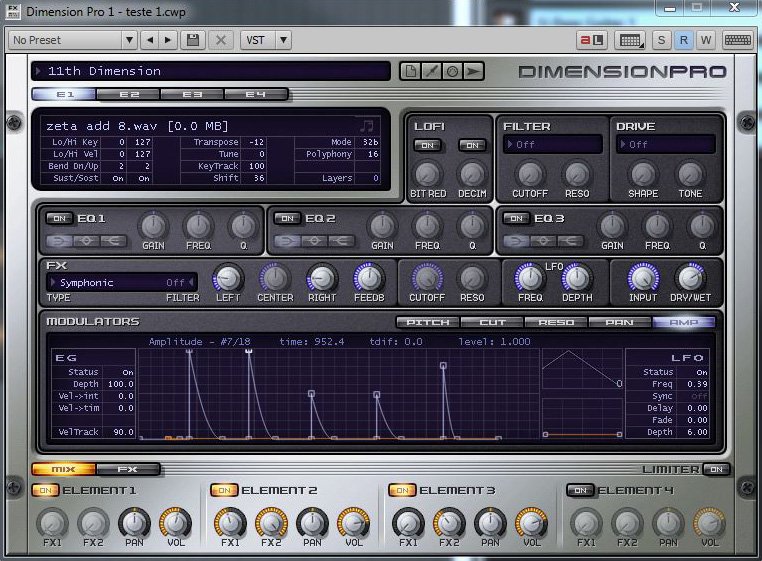
Task: Select the PITCH modulator tab
Action: [428, 322]
